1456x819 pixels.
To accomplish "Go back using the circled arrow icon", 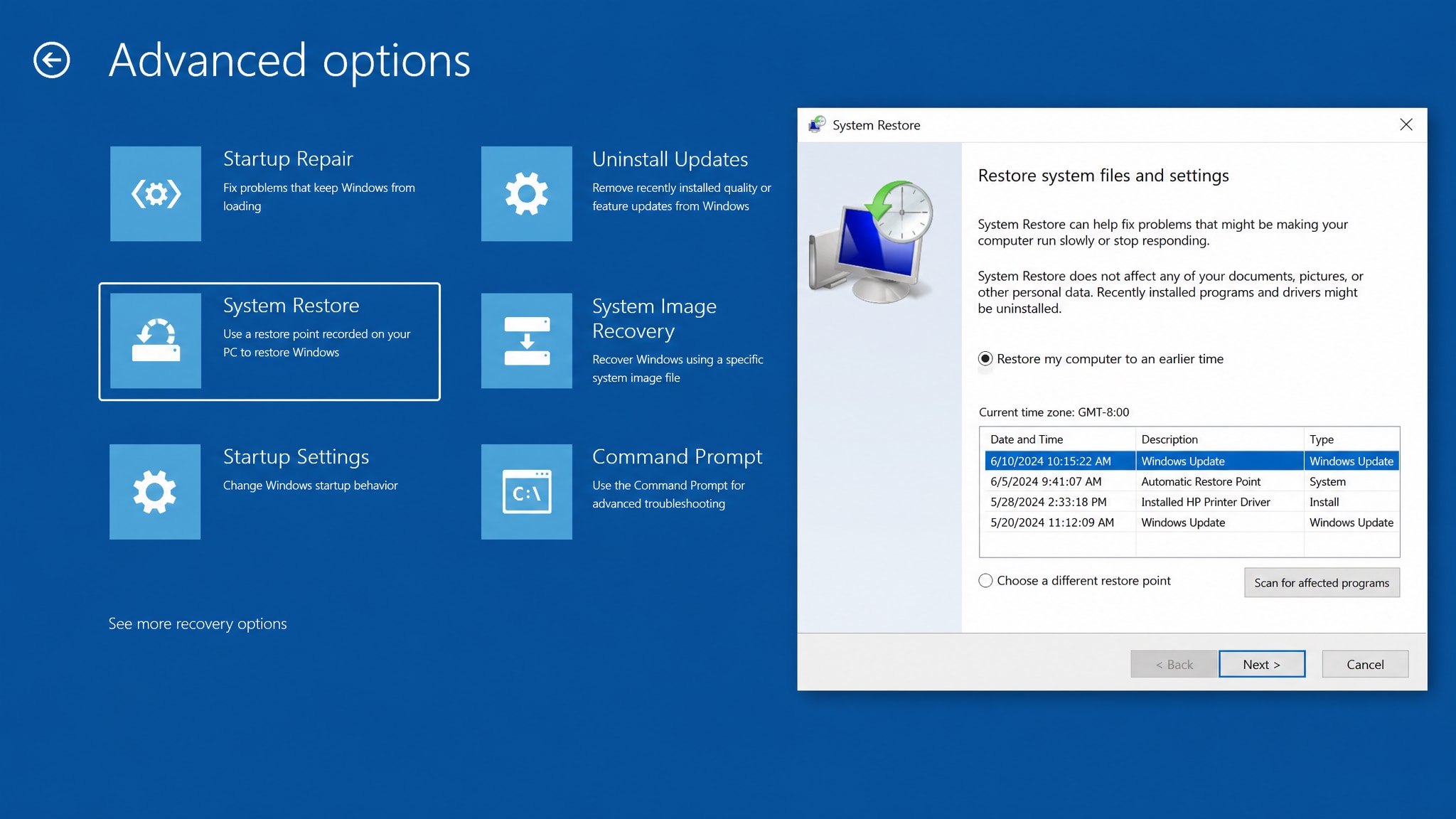I will [x=52, y=60].
